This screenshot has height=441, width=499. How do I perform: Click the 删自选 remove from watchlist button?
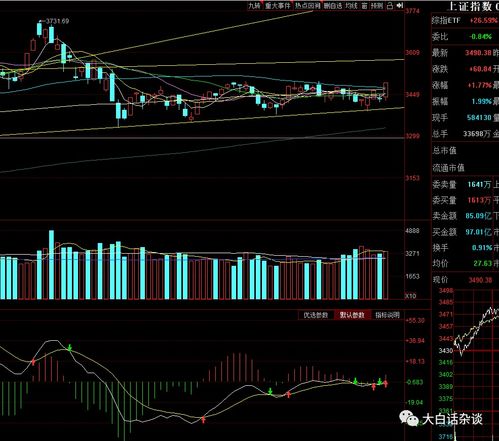(333, 6)
